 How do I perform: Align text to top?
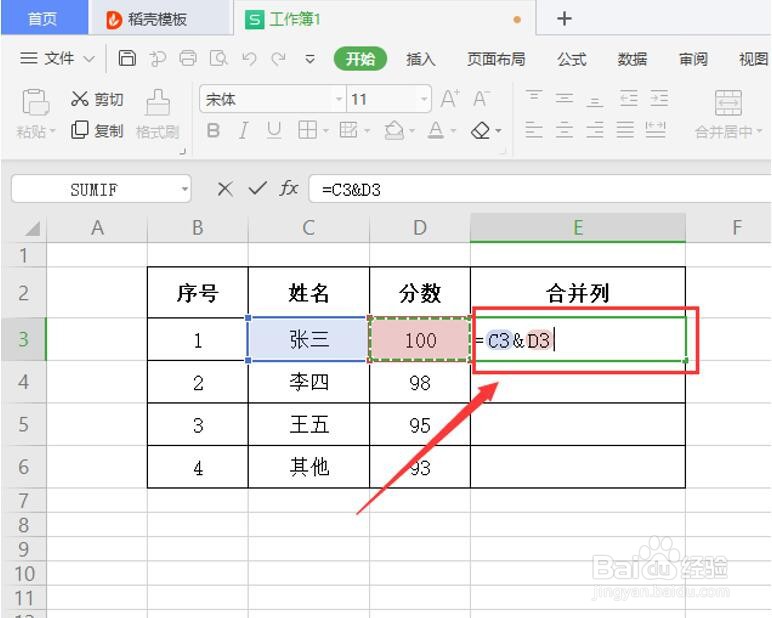[534, 96]
